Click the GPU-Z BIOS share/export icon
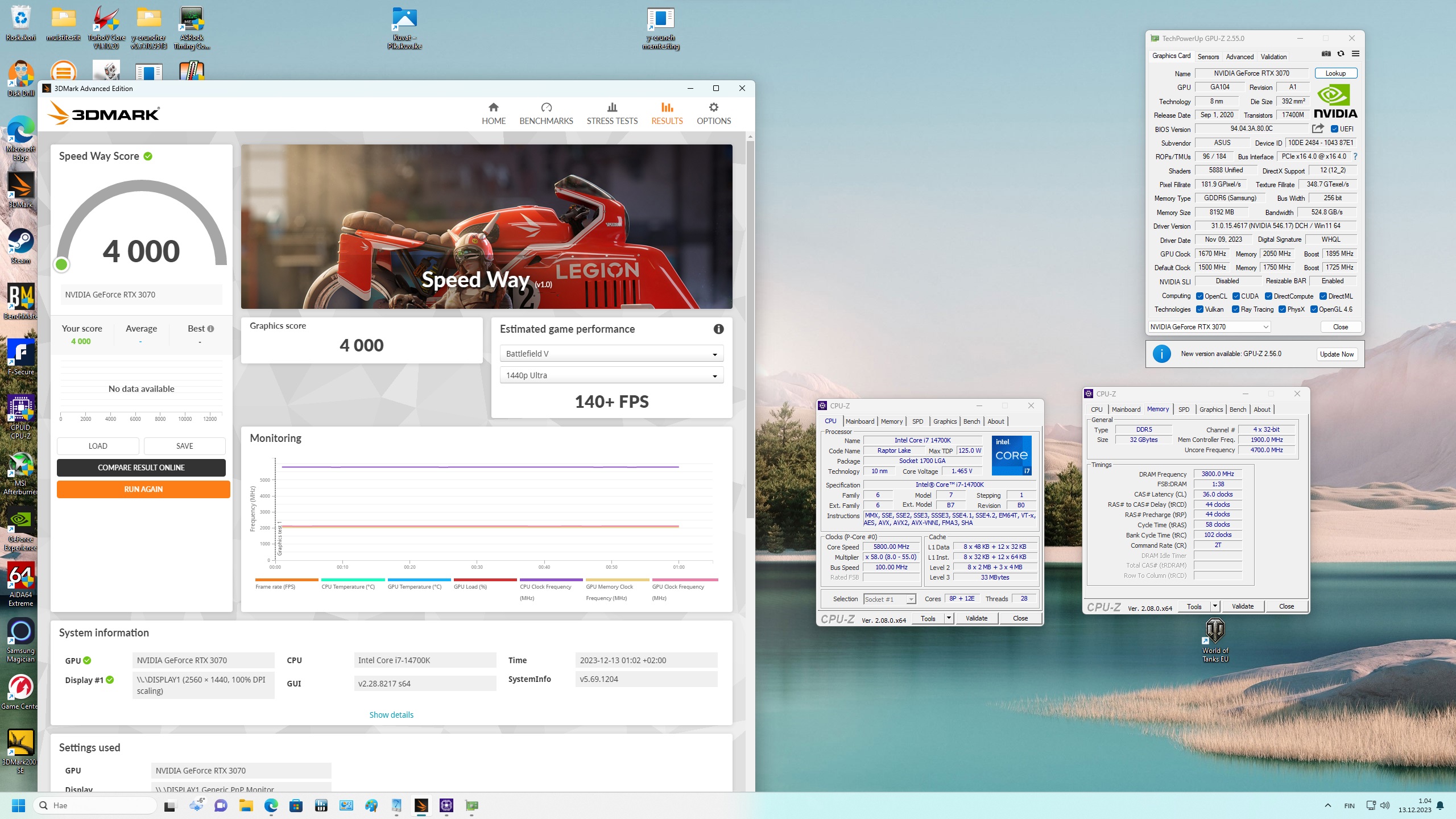 pos(1318,129)
